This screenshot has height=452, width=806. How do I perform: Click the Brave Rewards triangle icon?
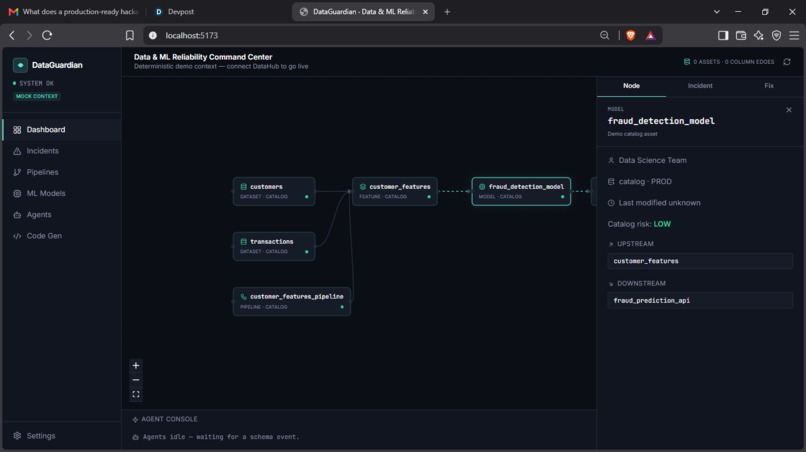pos(651,35)
